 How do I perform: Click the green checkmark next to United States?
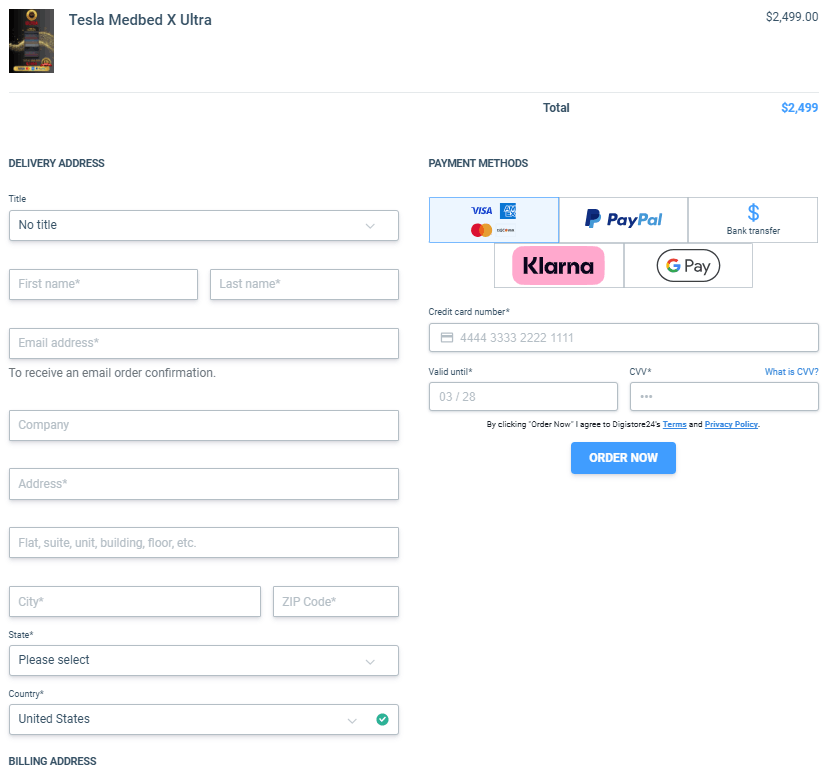(x=382, y=719)
